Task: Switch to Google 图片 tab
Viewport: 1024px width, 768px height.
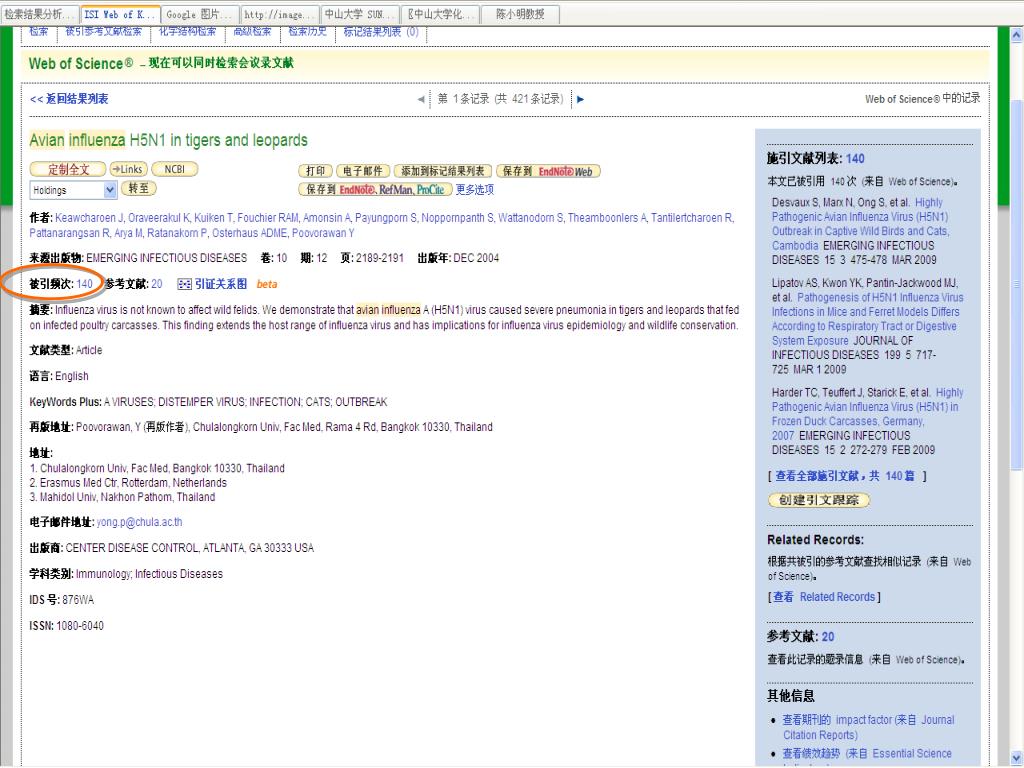Action: (200, 14)
